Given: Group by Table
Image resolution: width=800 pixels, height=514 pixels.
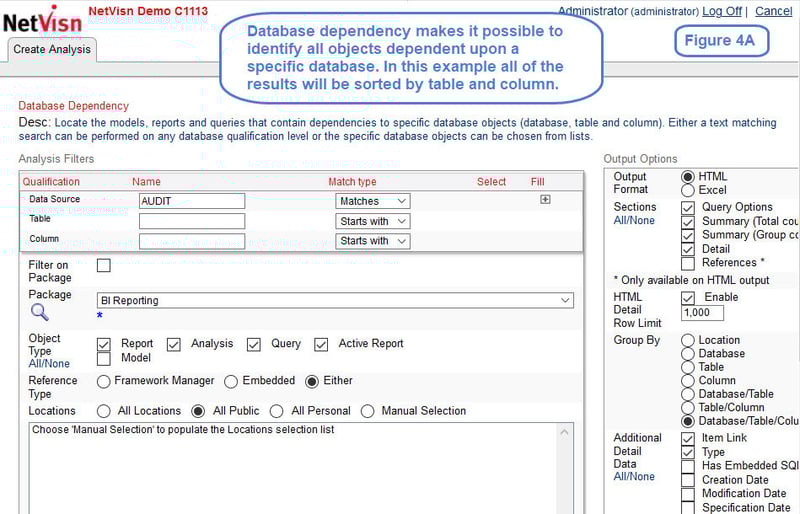Looking at the screenshot, I should point(688,368).
